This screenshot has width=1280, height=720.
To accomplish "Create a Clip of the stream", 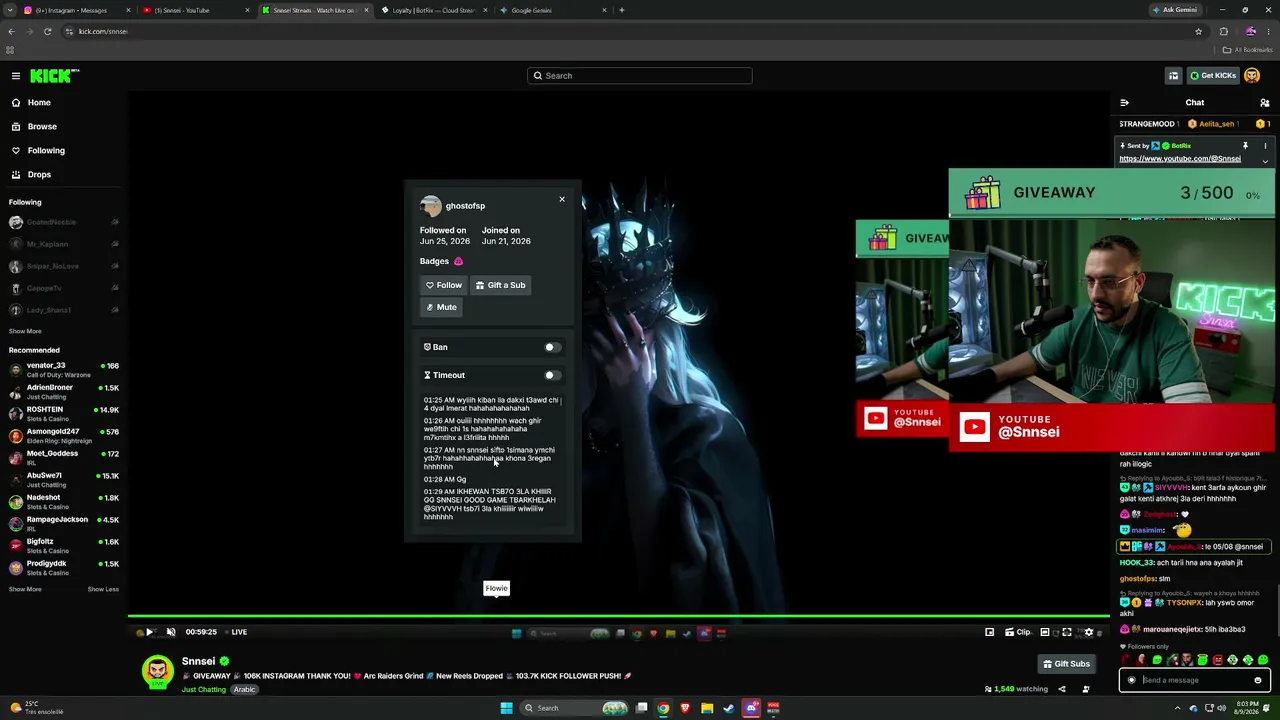I will point(1018,632).
